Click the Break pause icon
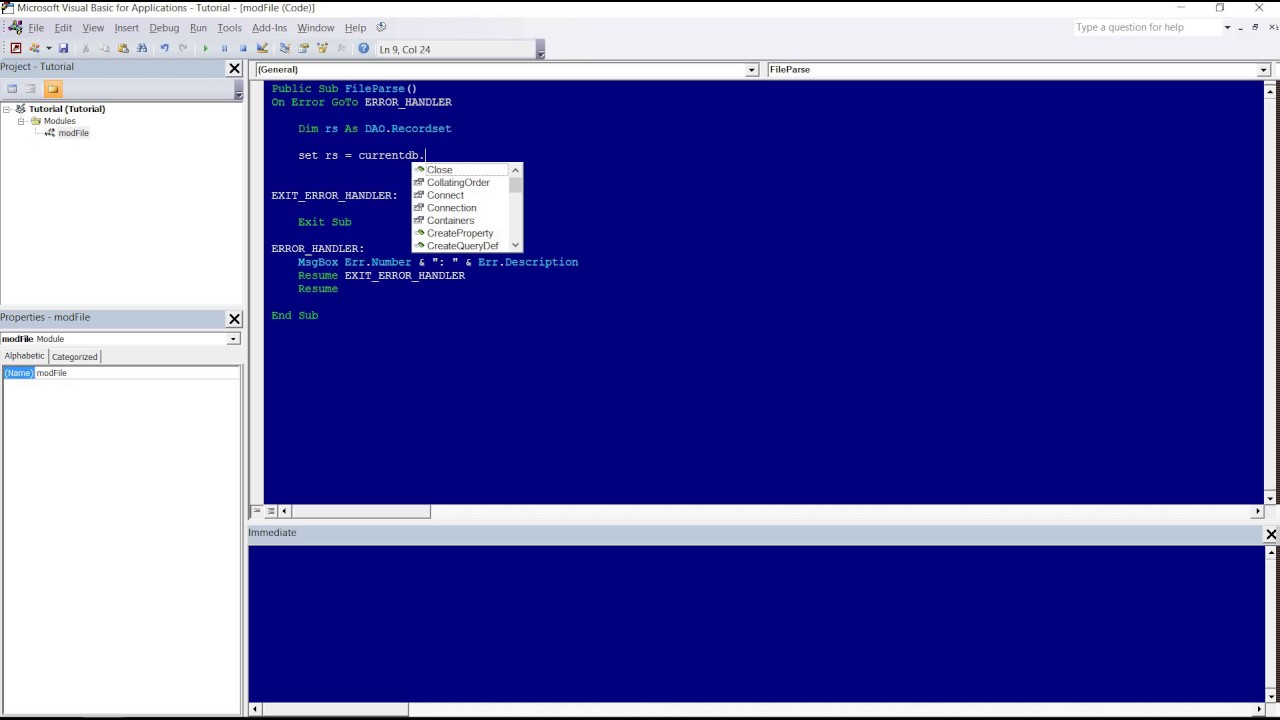This screenshot has height=720, width=1280. point(224,48)
